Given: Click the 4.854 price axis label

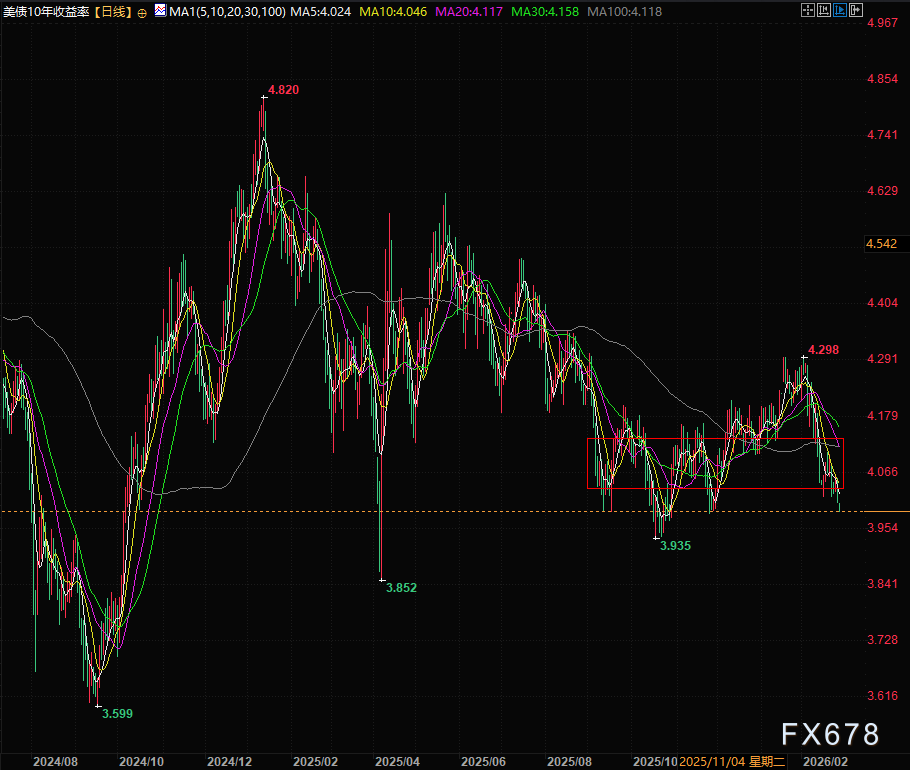Looking at the screenshot, I should [x=882, y=79].
